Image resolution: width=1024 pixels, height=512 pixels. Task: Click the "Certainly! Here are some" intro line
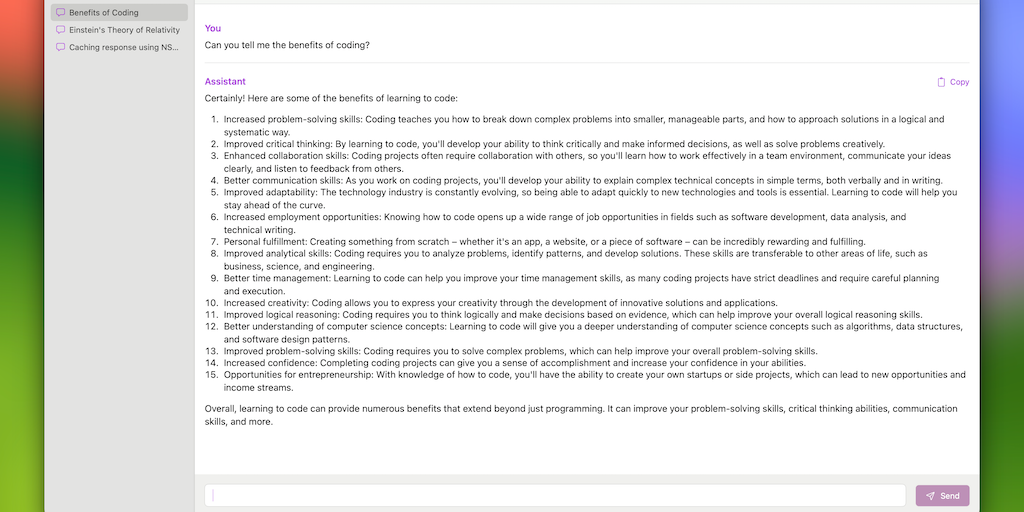[x=331, y=98]
